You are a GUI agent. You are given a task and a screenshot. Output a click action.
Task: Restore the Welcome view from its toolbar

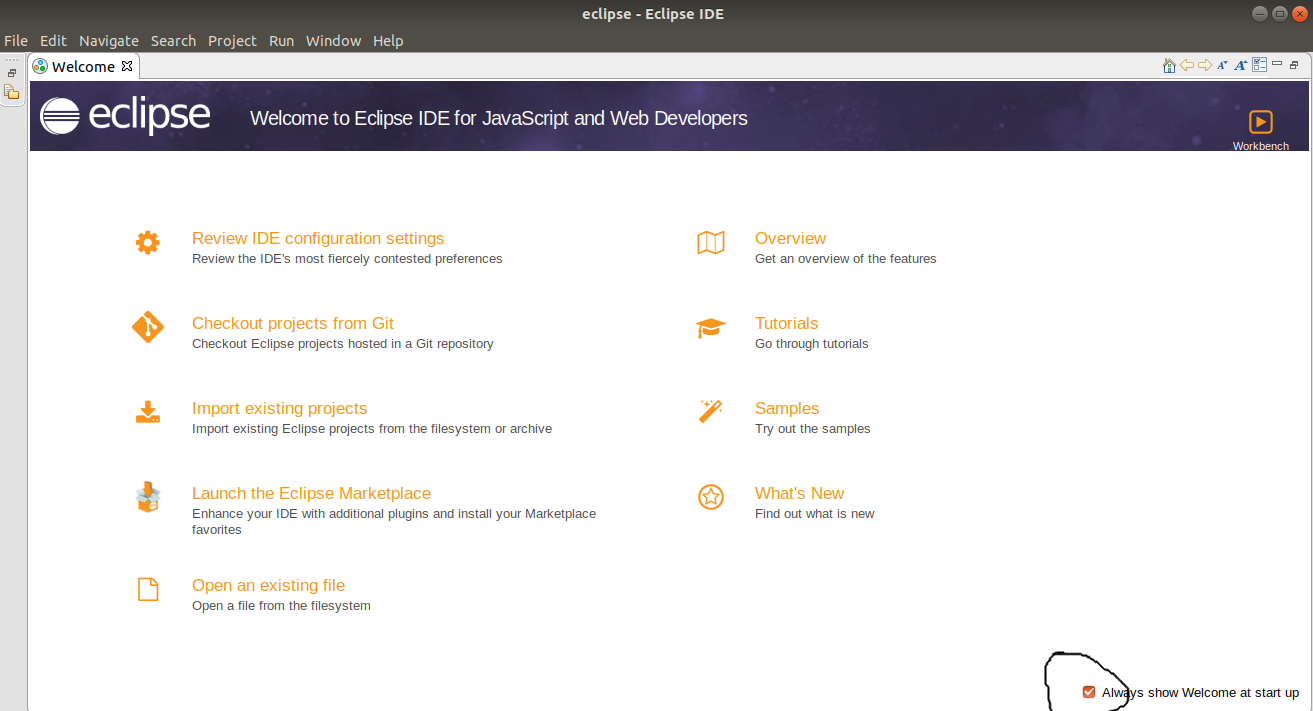coord(1294,65)
